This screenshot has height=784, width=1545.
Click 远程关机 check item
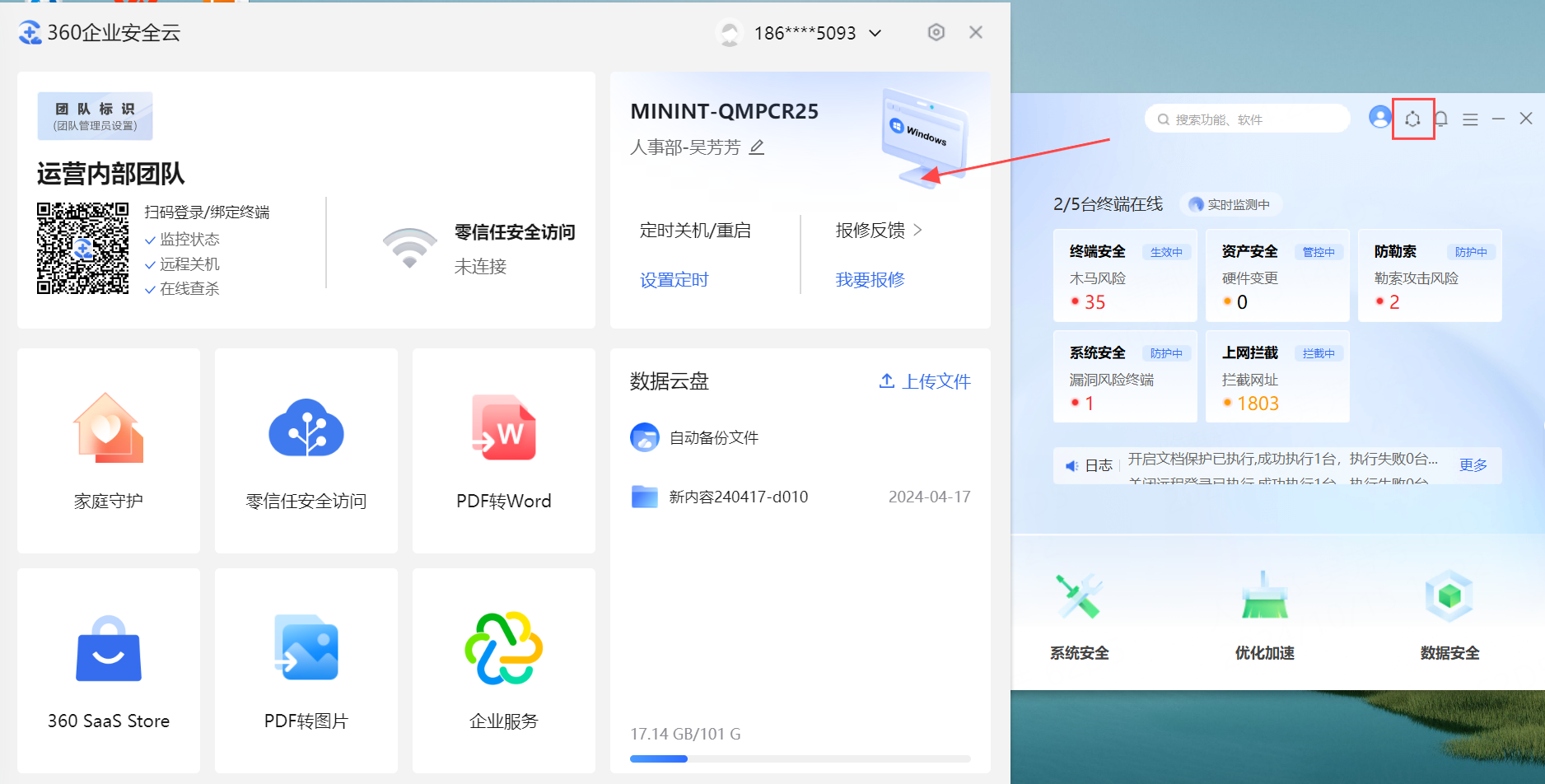tap(182, 264)
